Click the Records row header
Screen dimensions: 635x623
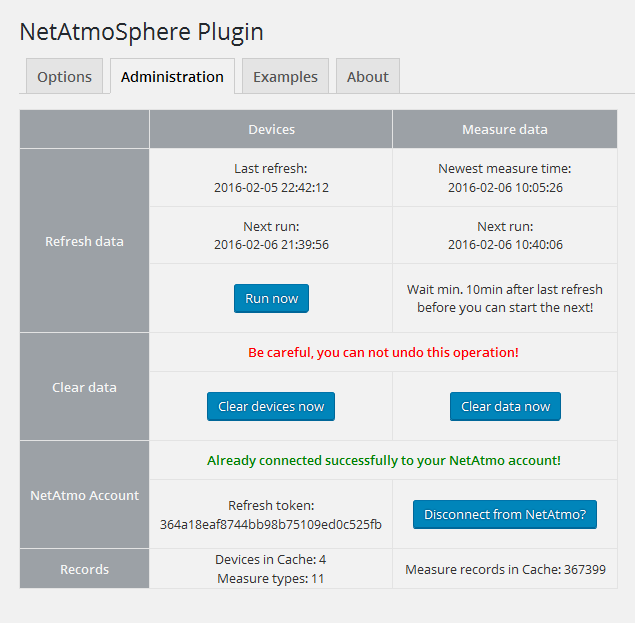(x=84, y=569)
